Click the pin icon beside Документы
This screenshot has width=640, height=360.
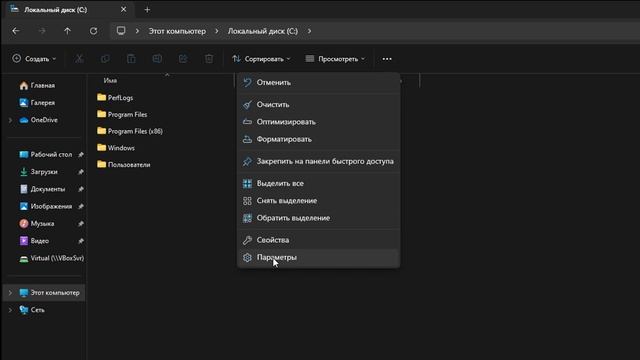pos(81,189)
